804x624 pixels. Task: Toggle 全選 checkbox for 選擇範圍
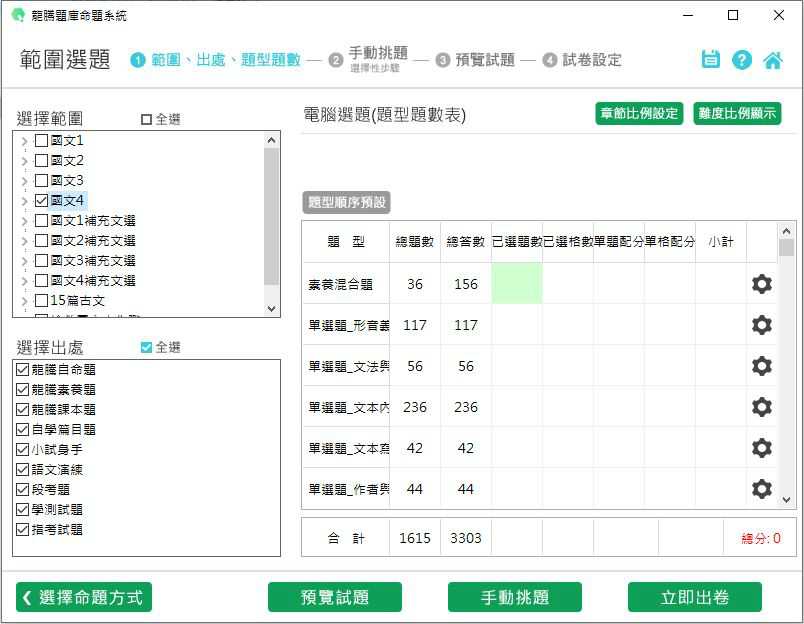click(146, 119)
